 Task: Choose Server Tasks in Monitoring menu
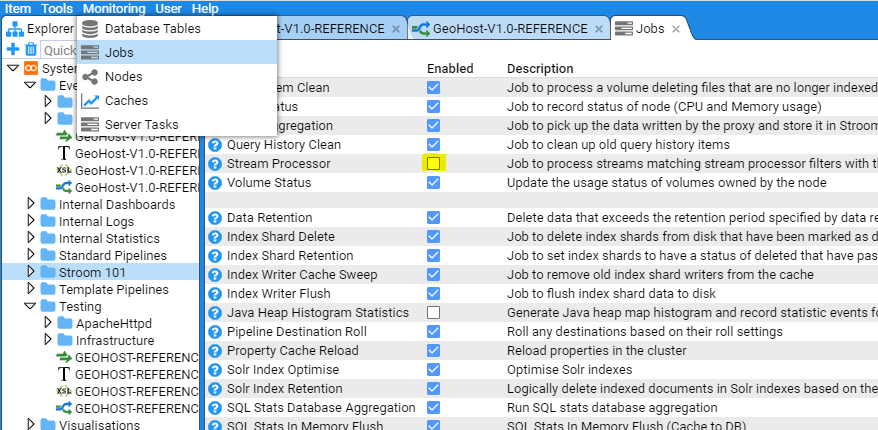pyautogui.click(x=141, y=124)
